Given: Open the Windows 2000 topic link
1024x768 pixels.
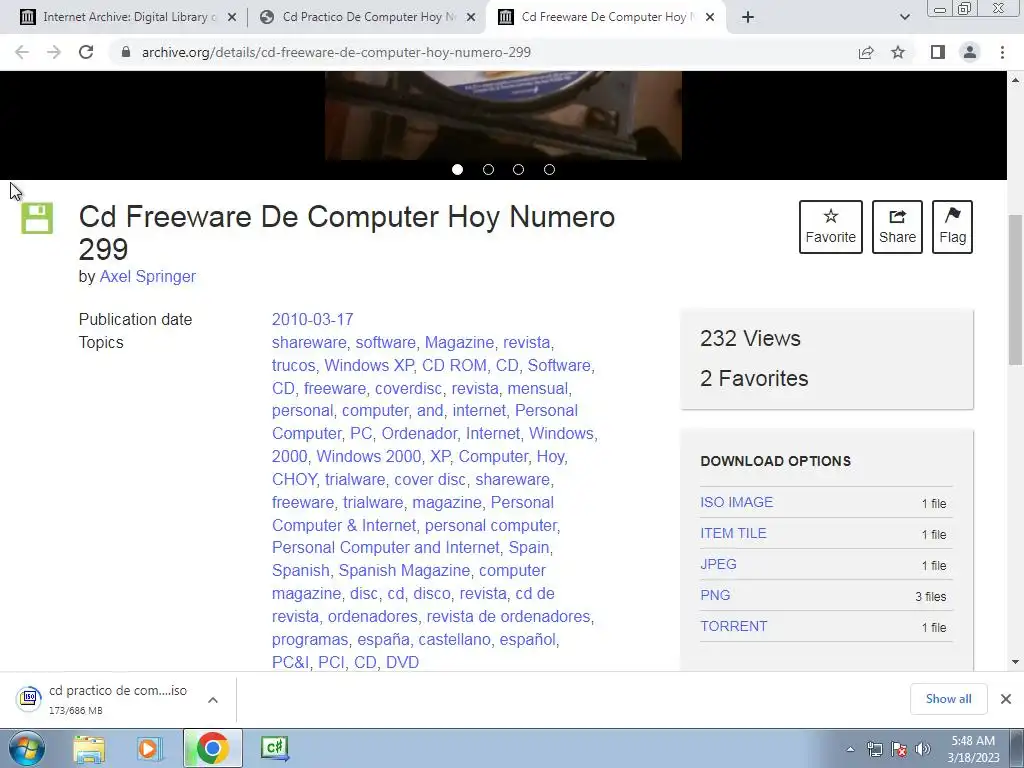Looking at the screenshot, I should pos(368,456).
